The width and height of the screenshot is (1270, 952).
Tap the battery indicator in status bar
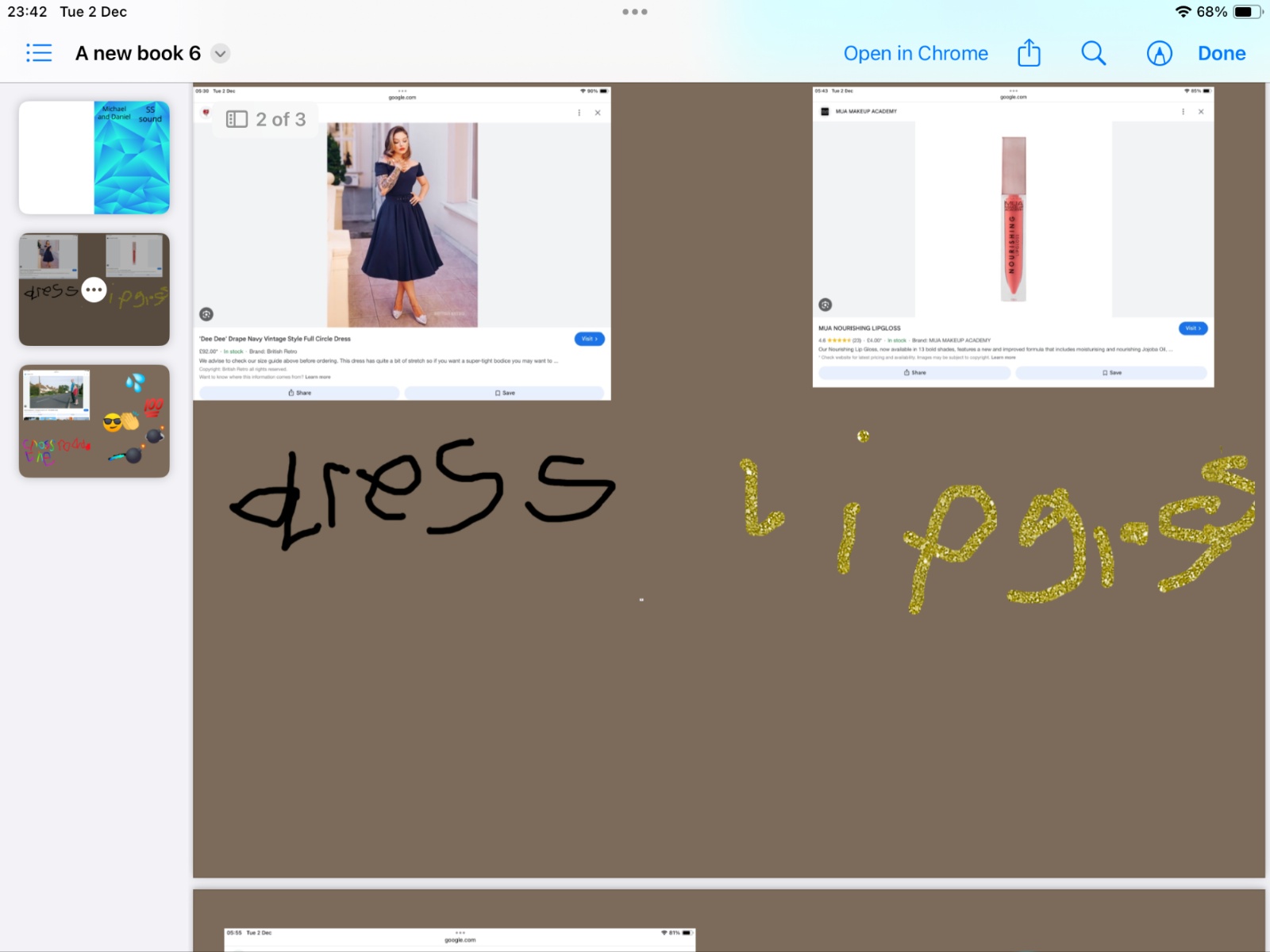coord(1246,12)
